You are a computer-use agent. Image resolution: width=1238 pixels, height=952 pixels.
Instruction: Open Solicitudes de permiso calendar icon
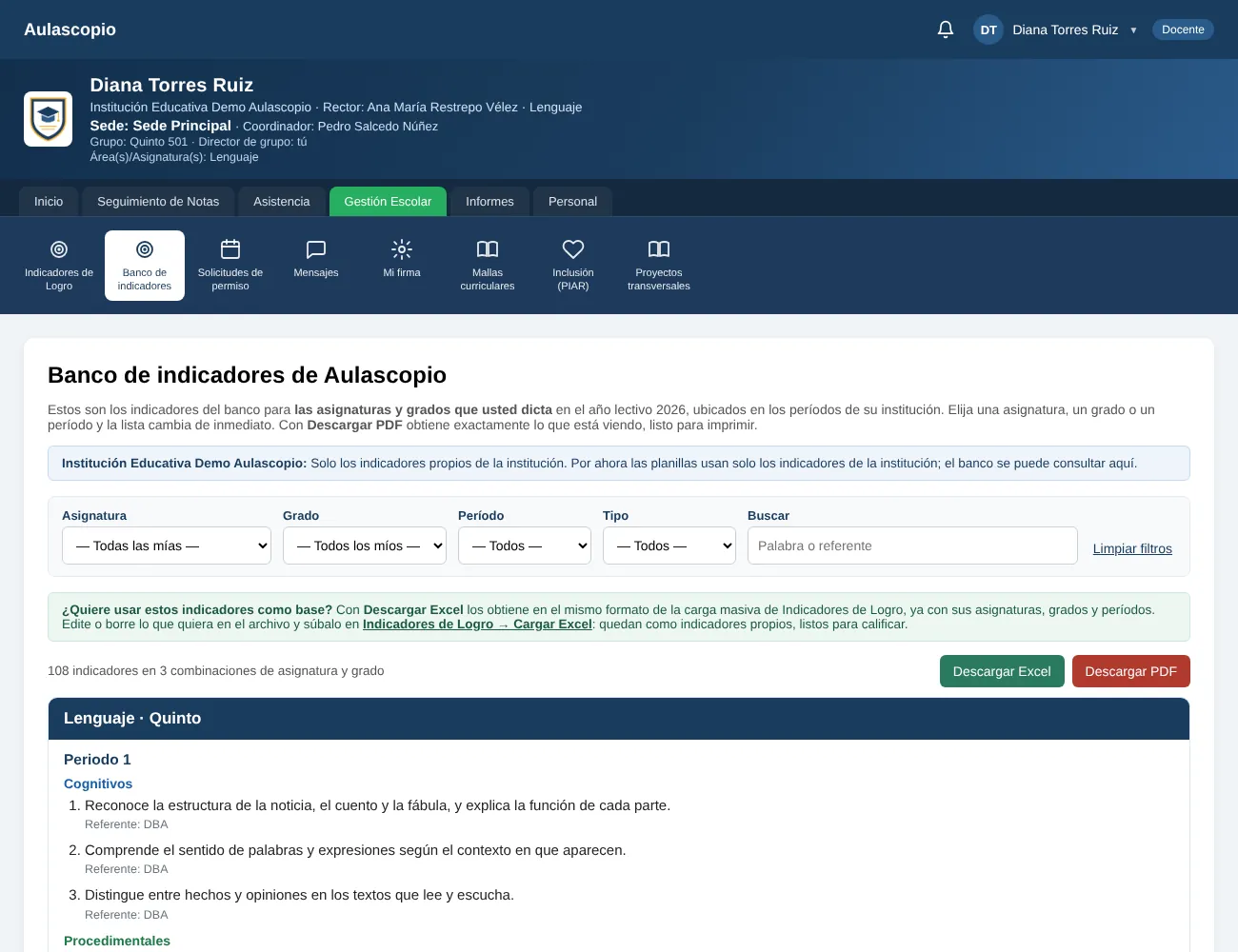230,266
